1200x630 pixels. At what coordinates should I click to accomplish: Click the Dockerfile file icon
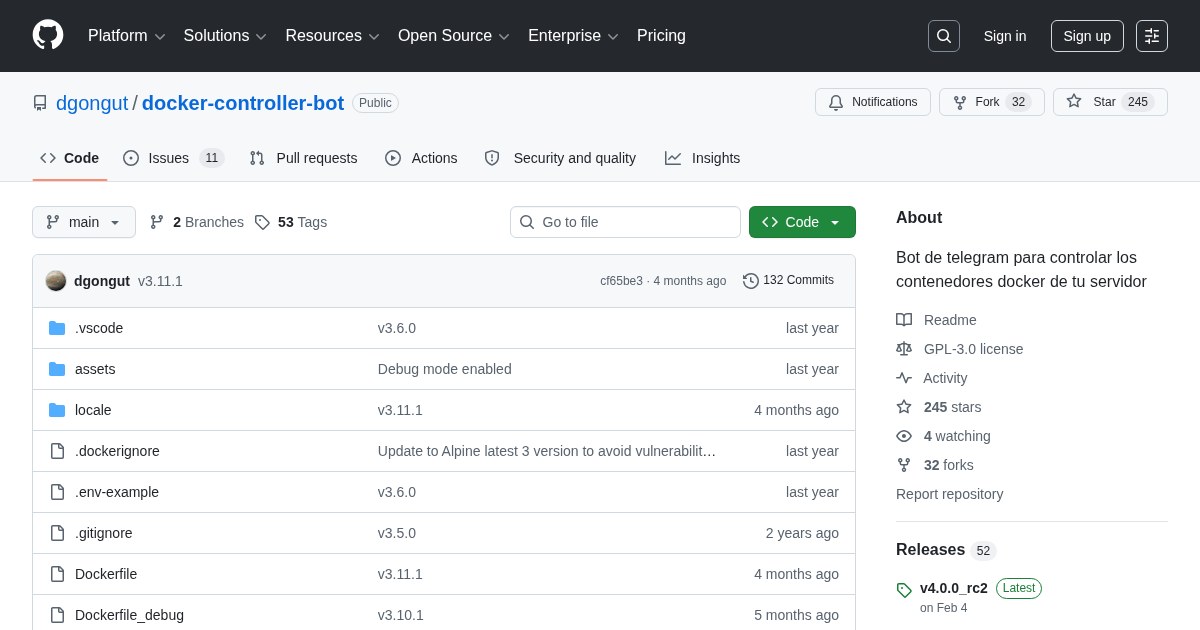click(x=57, y=574)
